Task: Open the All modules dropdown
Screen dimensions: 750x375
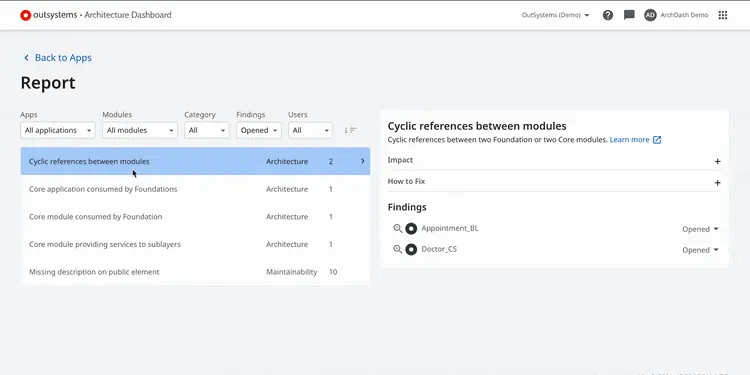Action: (140, 130)
